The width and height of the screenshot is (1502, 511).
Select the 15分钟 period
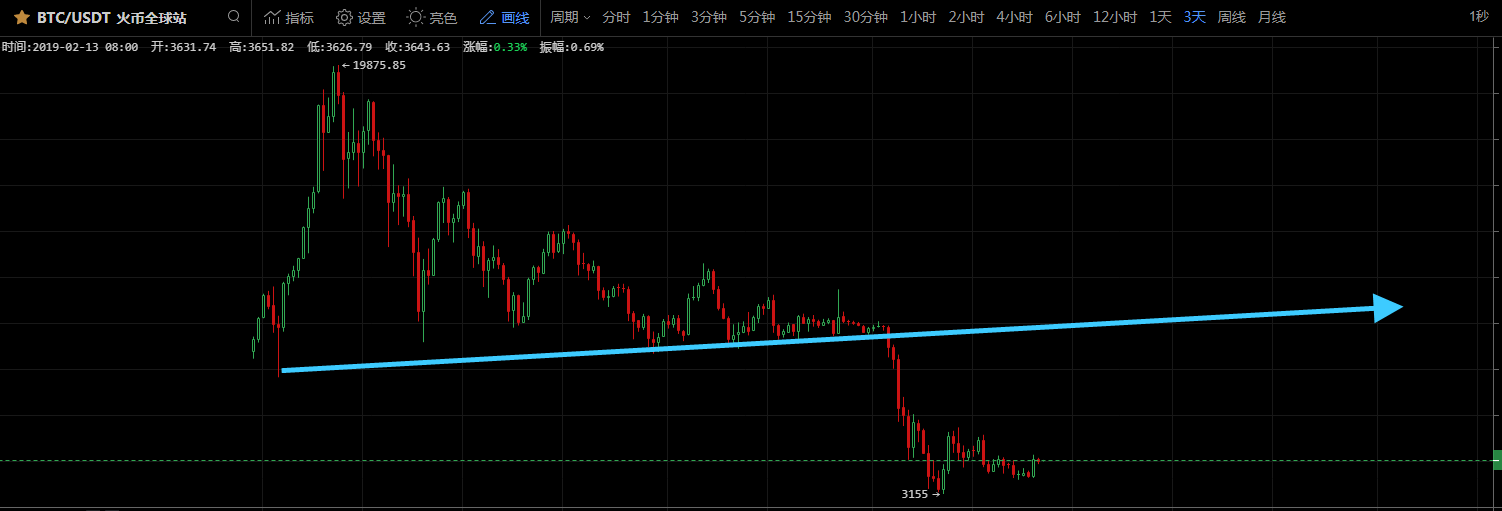pyautogui.click(x=809, y=17)
